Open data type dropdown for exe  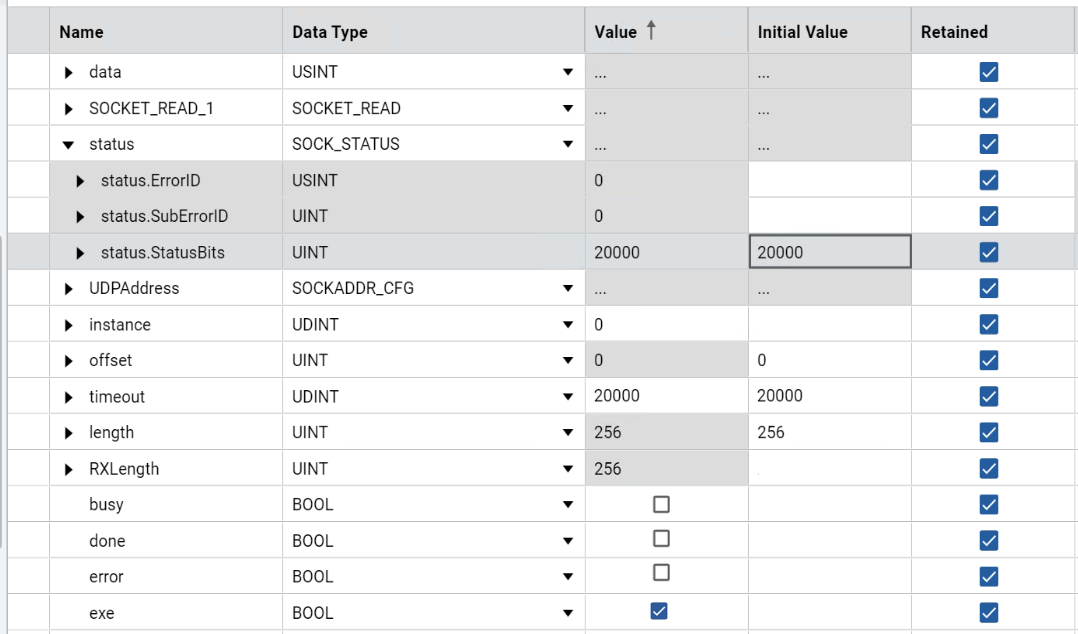568,613
